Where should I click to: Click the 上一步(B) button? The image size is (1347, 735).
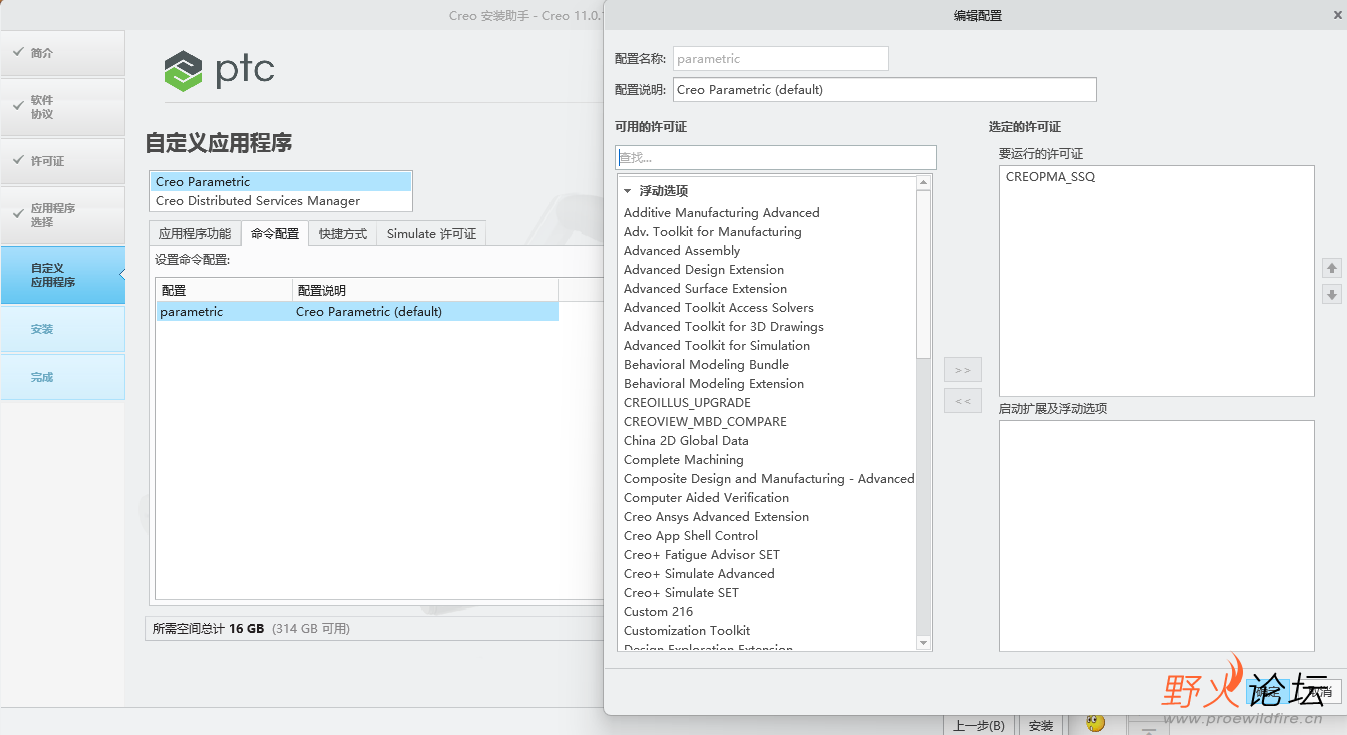pyautogui.click(x=979, y=725)
